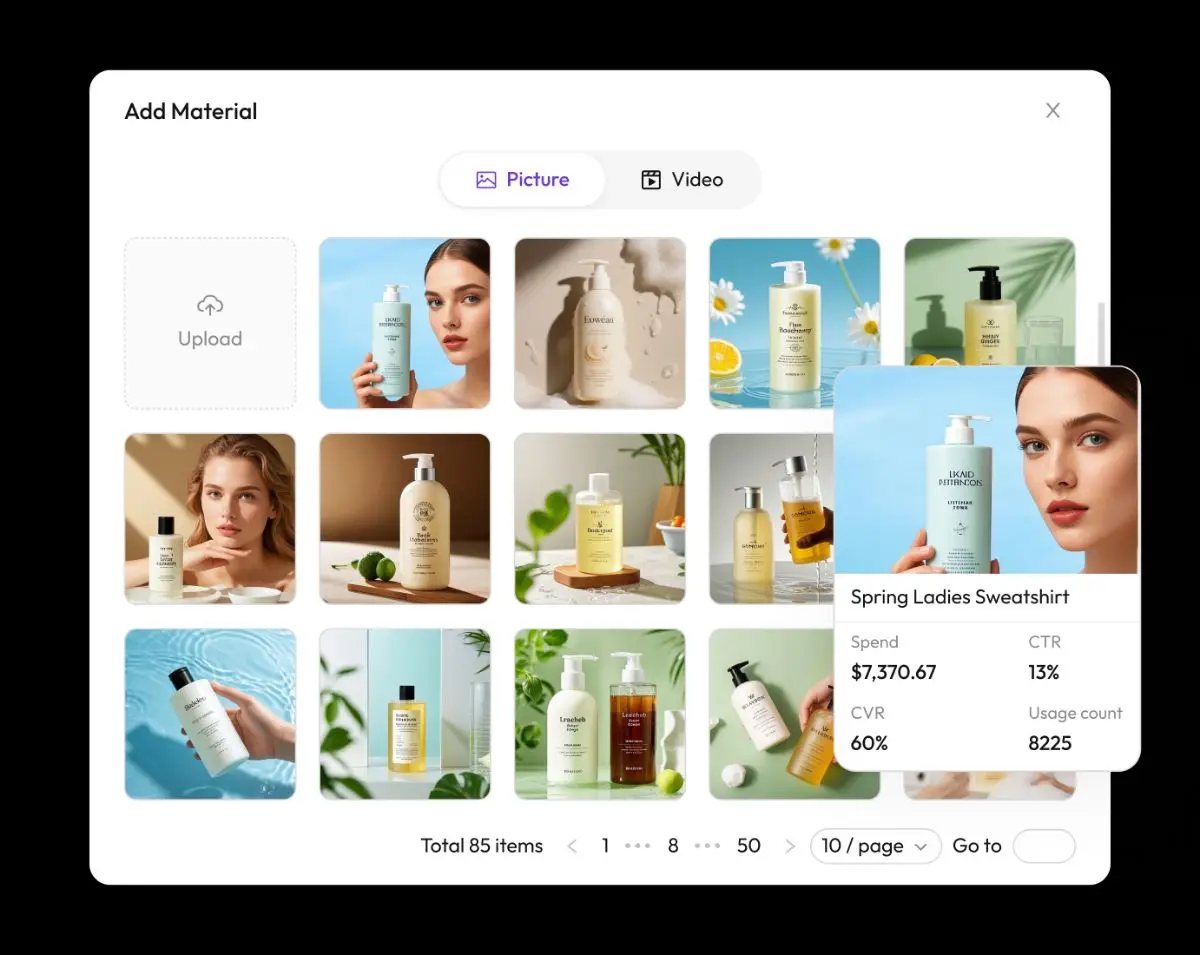The image size is (1200, 955).
Task: Close the Add Material dialog
Action: pyautogui.click(x=1052, y=111)
